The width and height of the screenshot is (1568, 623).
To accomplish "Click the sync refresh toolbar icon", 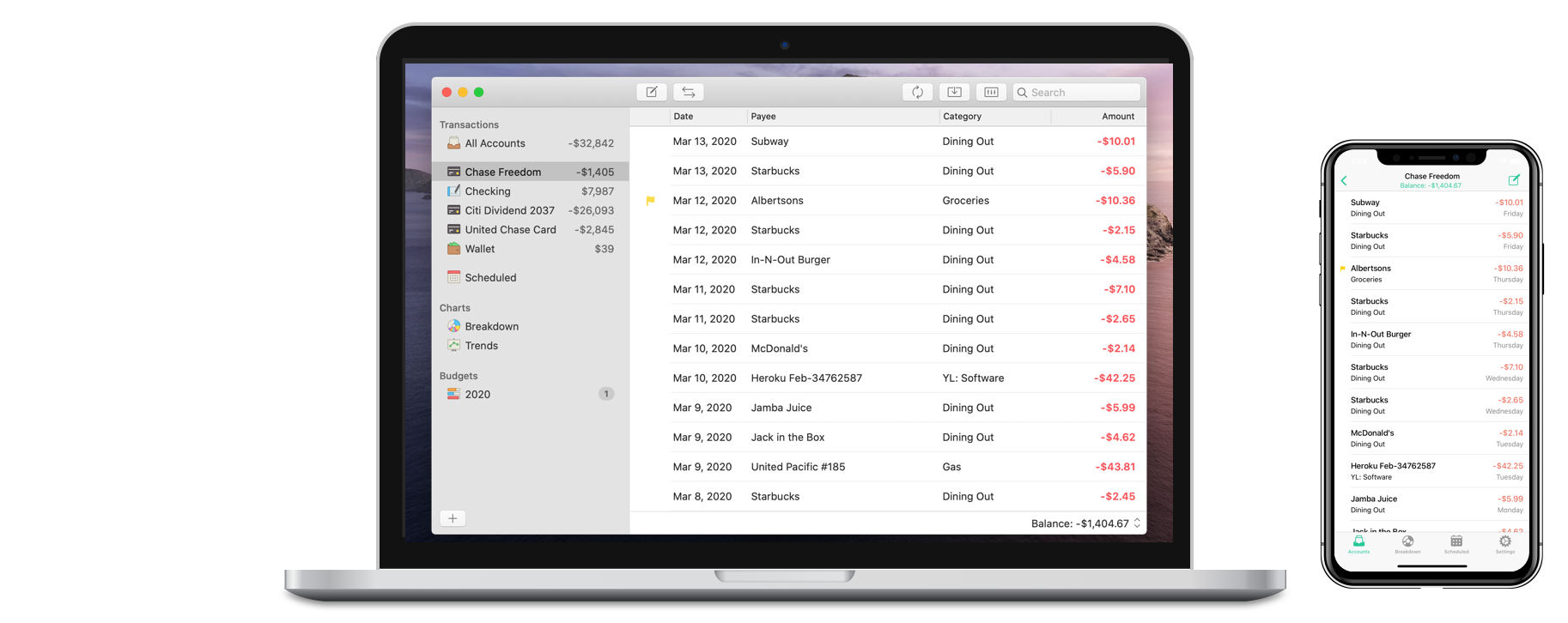I will [x=917, y=92].
